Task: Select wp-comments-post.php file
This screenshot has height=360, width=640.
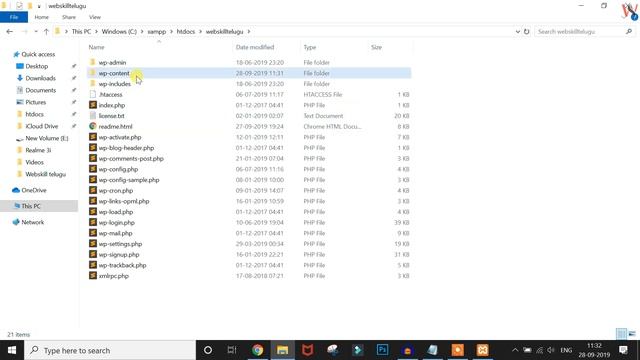Action: pyautogui.click(x=131, y=158)
